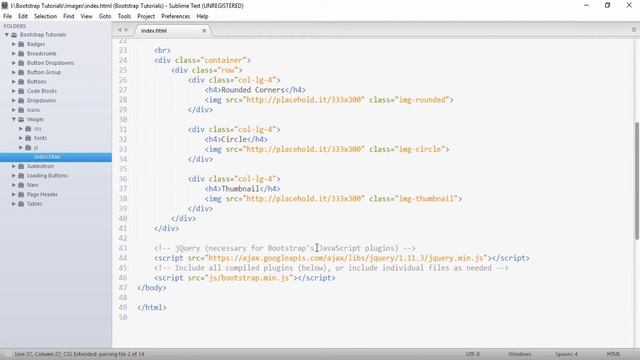Click the Page Header folder label
640x360 pixels.
click(x=42, y=194)
